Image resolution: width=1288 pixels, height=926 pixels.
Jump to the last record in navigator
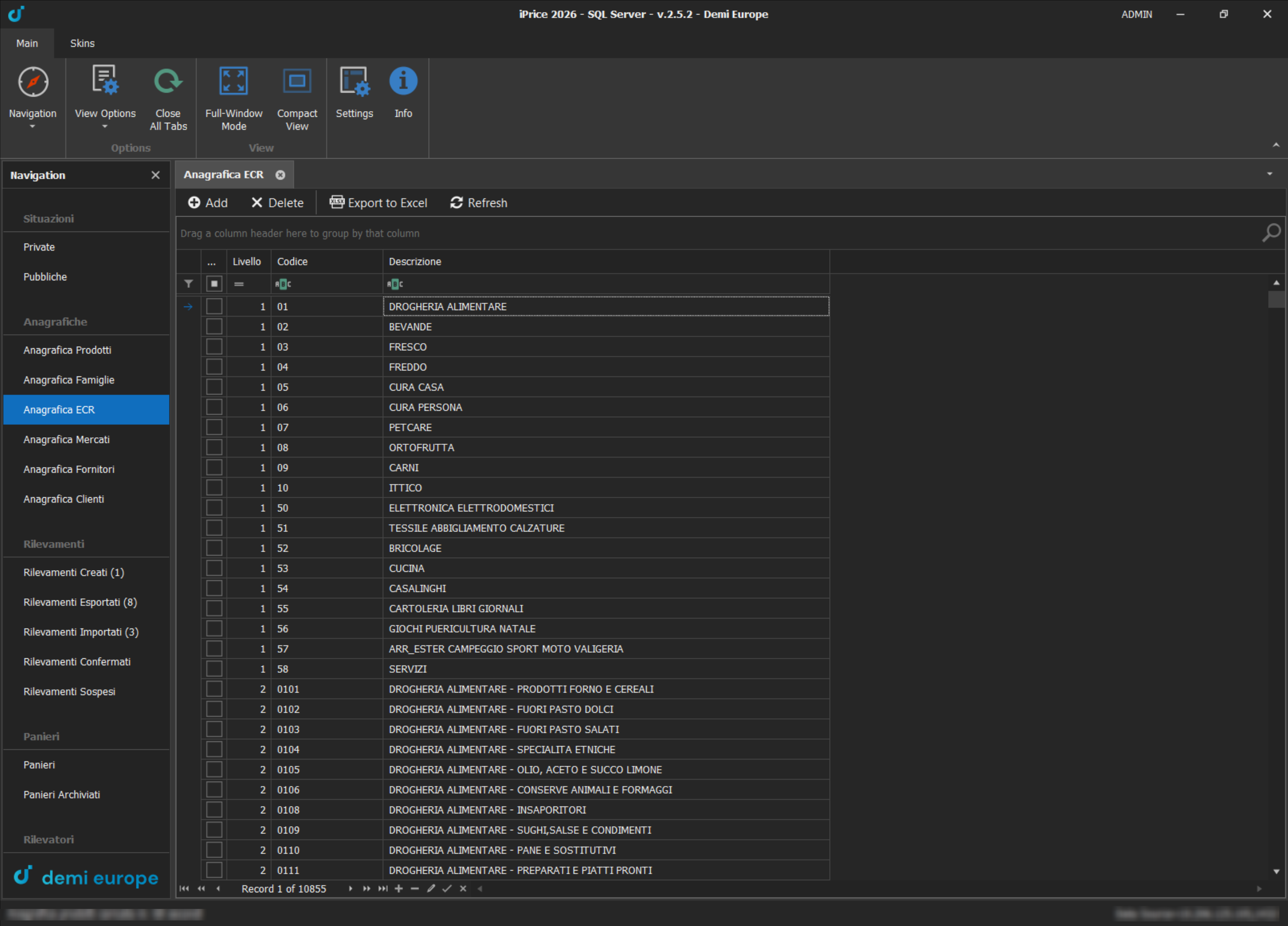(x=383, y=888)
